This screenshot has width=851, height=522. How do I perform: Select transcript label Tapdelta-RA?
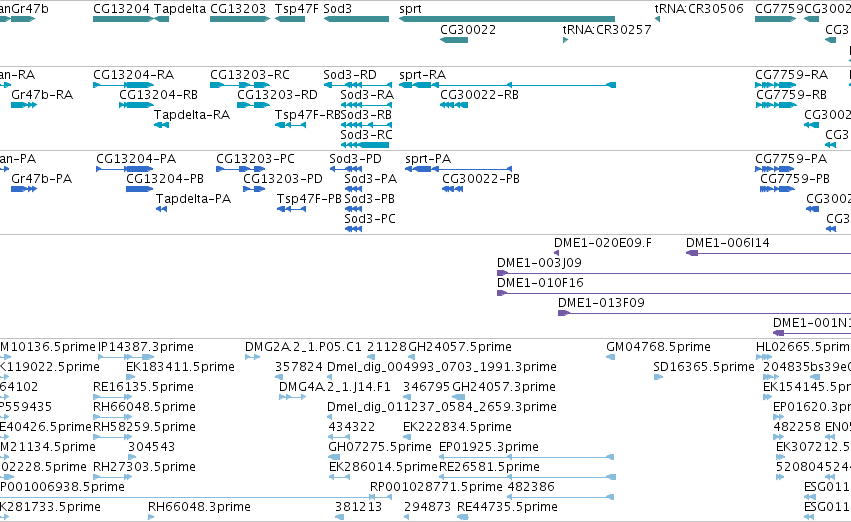(x=192, y=114)
